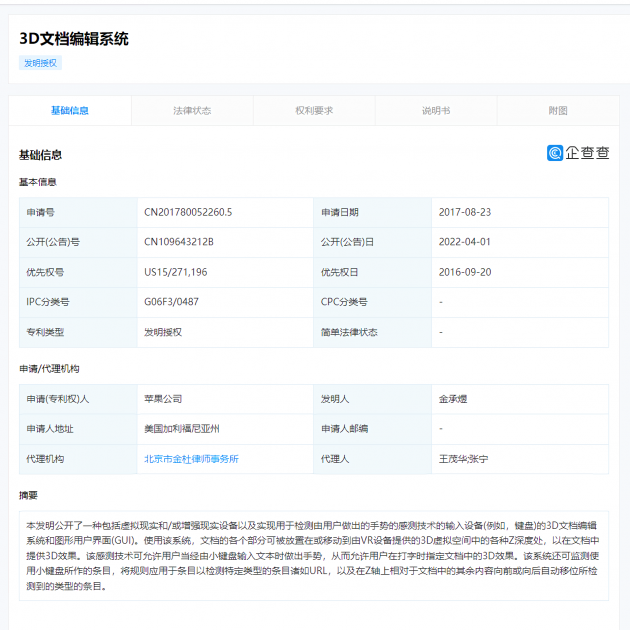The image size is (630, 630).
Task: Click IPC classification G06F3/0487
Action: [x=171, y=302]
